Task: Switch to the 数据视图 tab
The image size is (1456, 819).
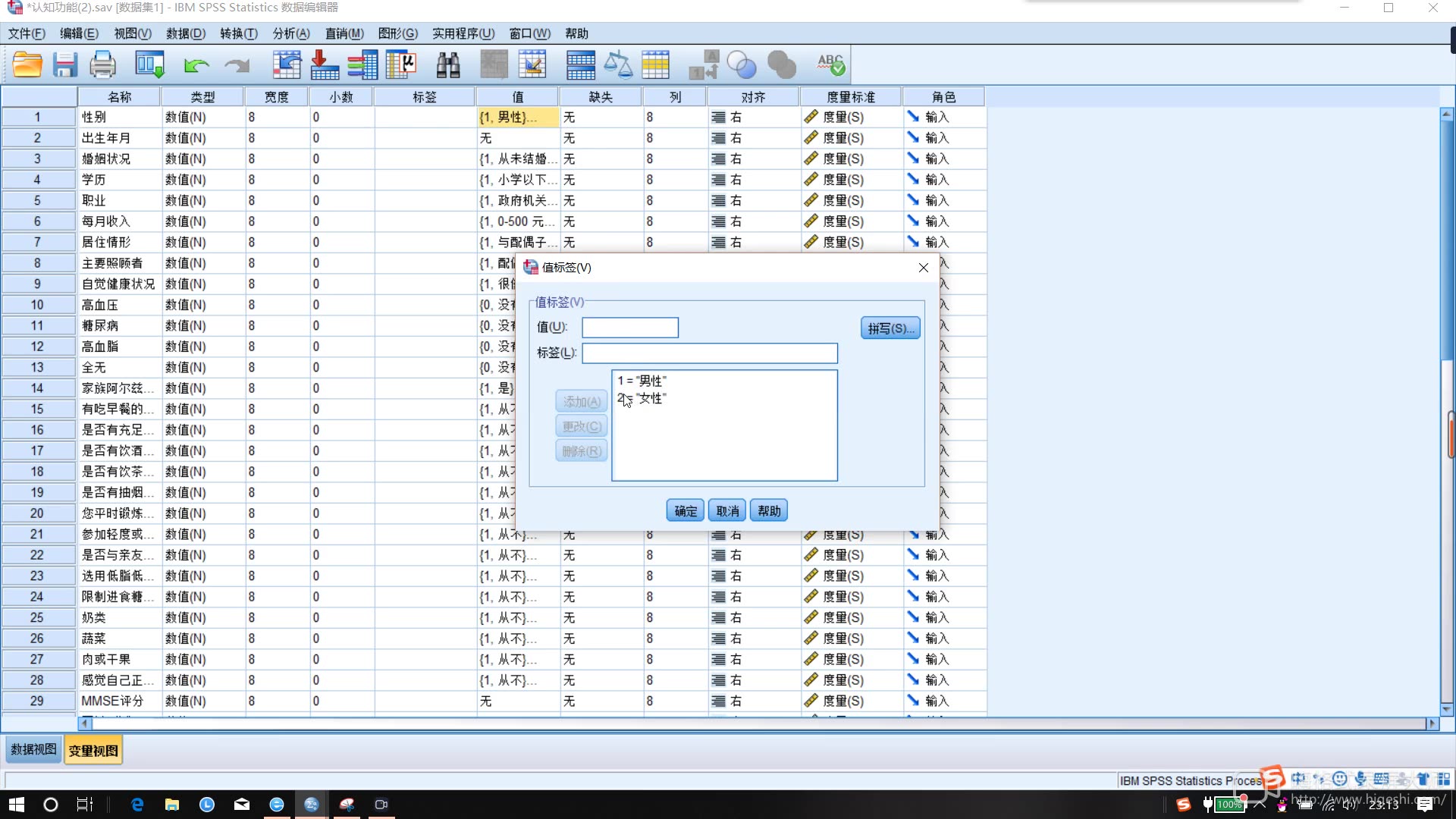Action: [x=33, y=750]
